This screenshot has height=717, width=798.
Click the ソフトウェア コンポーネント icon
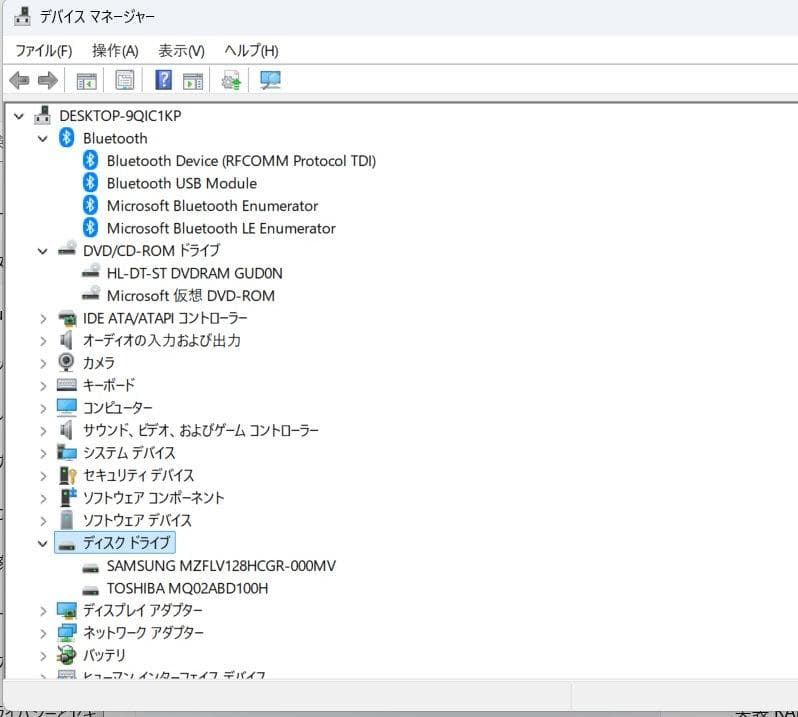[x=68, y=497]
